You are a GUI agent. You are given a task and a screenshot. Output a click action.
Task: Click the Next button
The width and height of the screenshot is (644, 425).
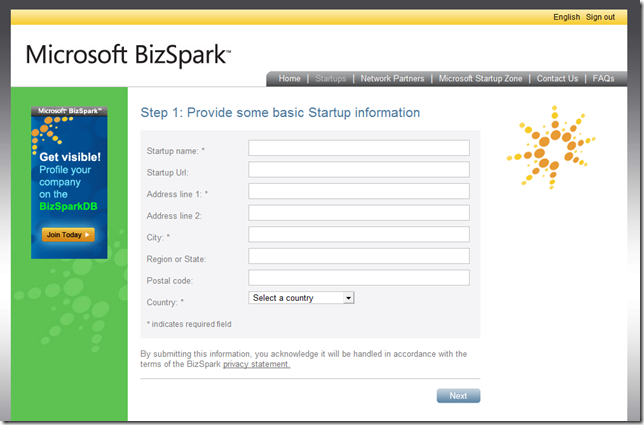pyautogui.click(x=458, y=395)
